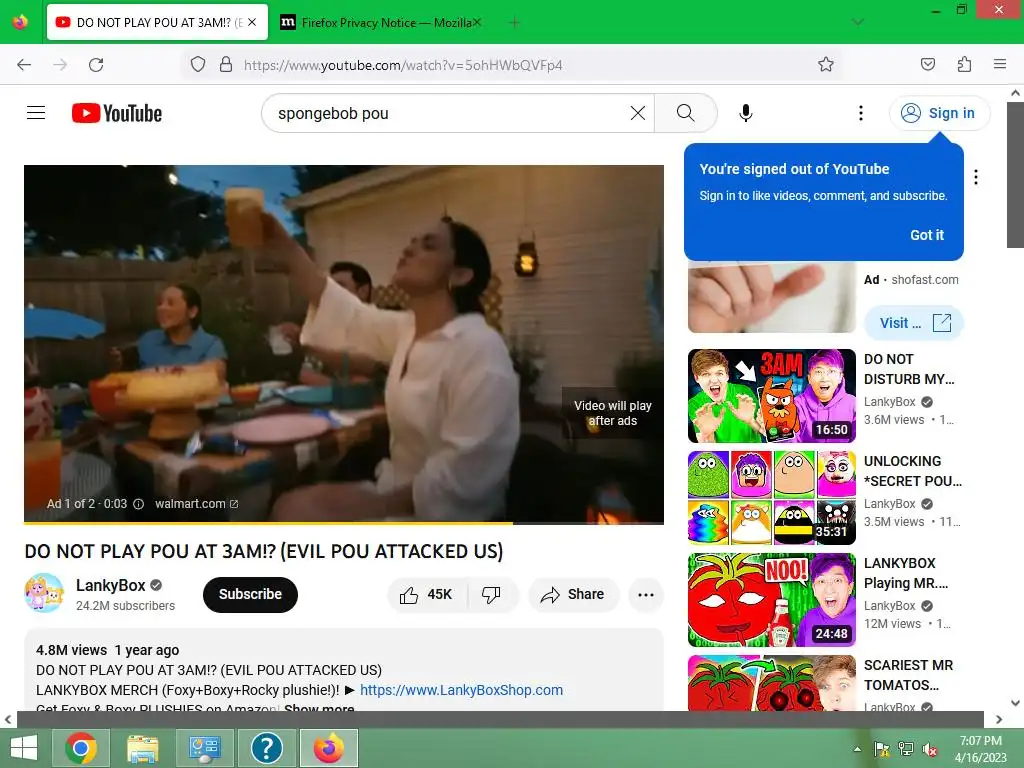The image size is (1024, 768).
Task: Expand the list all tabs dropdown arrow
Action: click(x=858, y=22)
